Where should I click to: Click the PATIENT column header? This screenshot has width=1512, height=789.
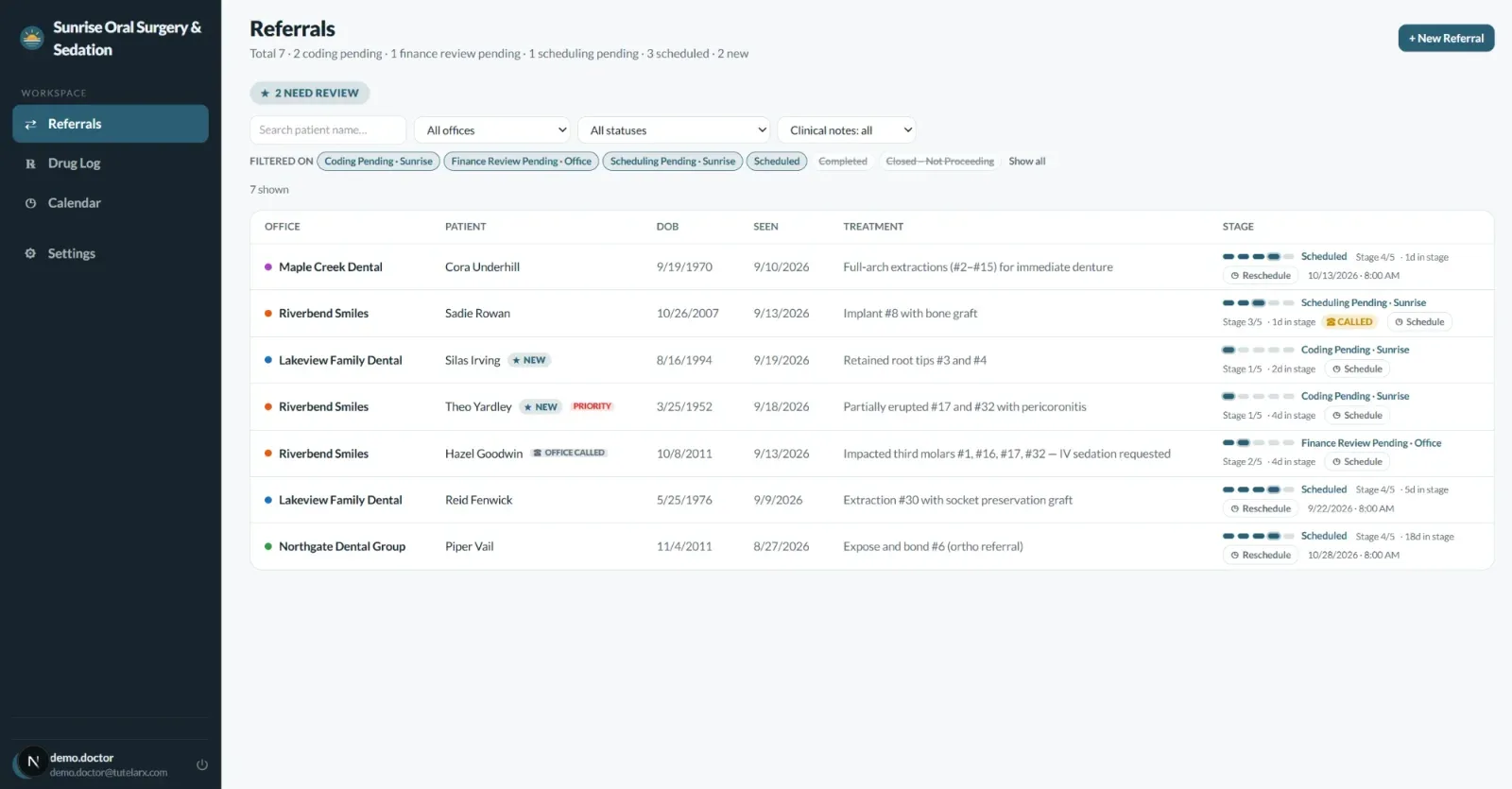(465, 227)
